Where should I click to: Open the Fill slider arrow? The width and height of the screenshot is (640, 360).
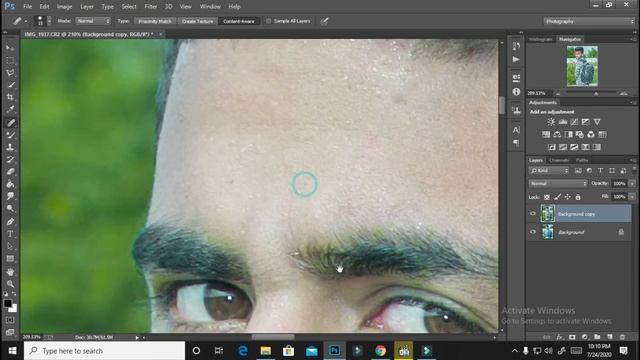coord(632,197)
